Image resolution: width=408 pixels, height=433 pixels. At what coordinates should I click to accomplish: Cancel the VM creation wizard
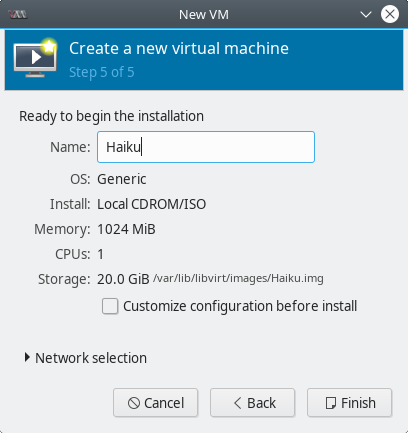click(156, 403)
